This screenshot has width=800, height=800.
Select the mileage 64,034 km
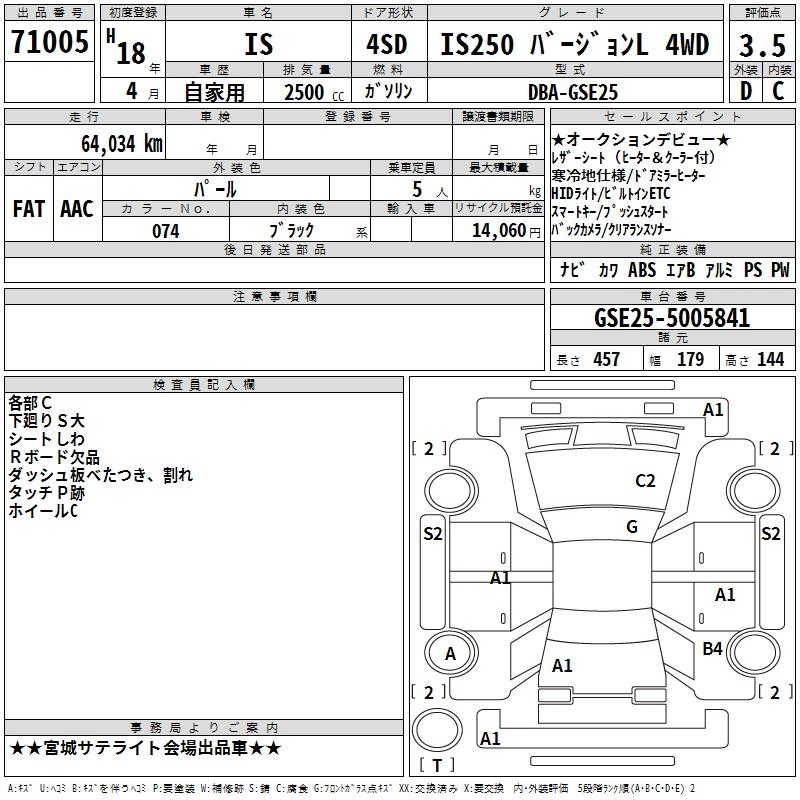(122, 144)
